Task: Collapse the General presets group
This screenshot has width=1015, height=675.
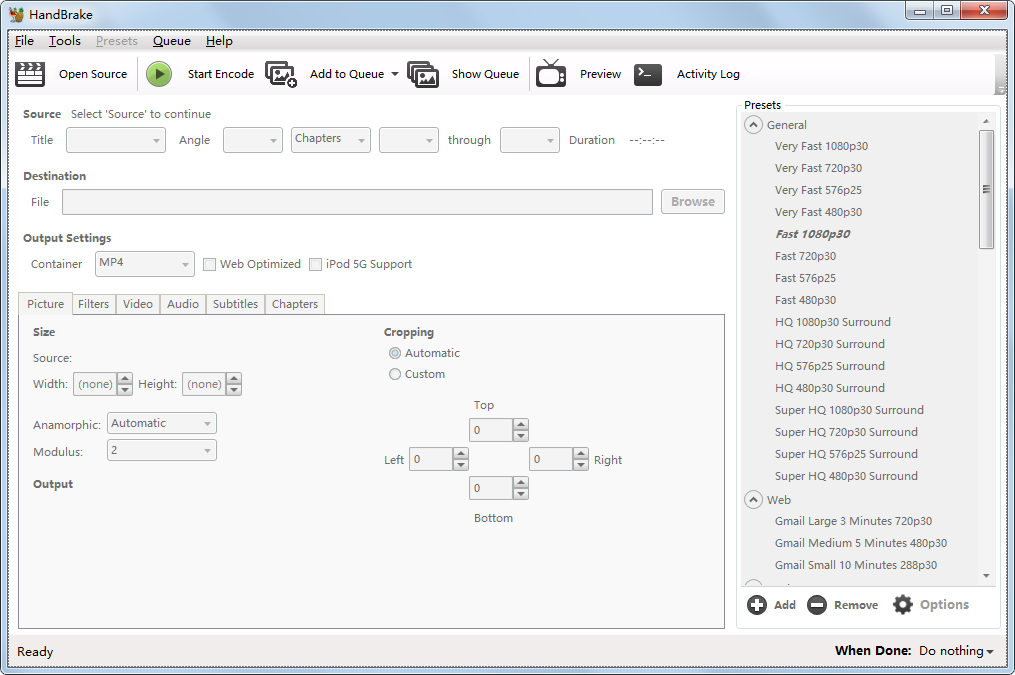Action: [754, 125]
